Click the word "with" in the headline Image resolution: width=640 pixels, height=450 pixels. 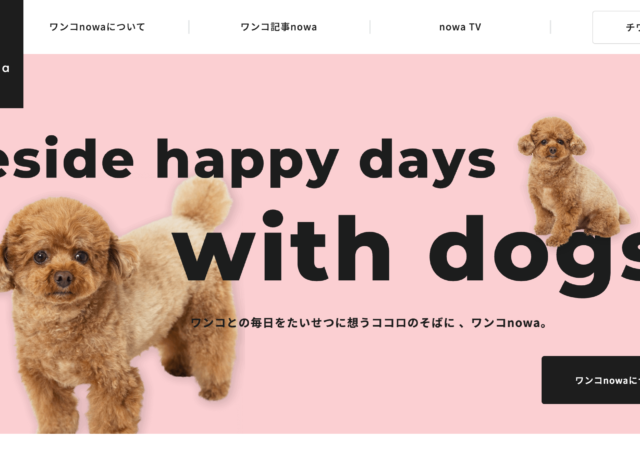284,246
